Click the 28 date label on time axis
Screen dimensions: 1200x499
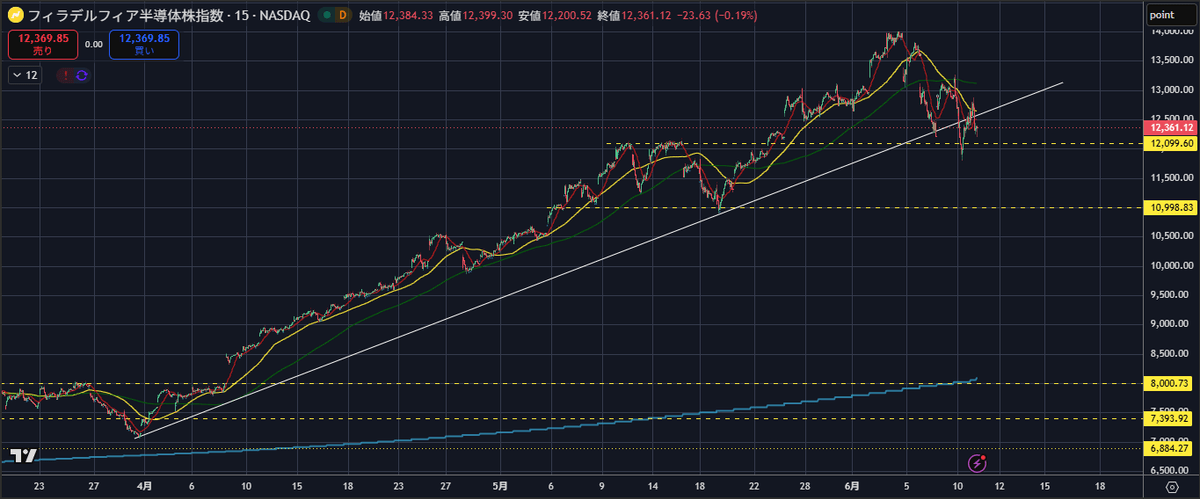pos(806,484)
